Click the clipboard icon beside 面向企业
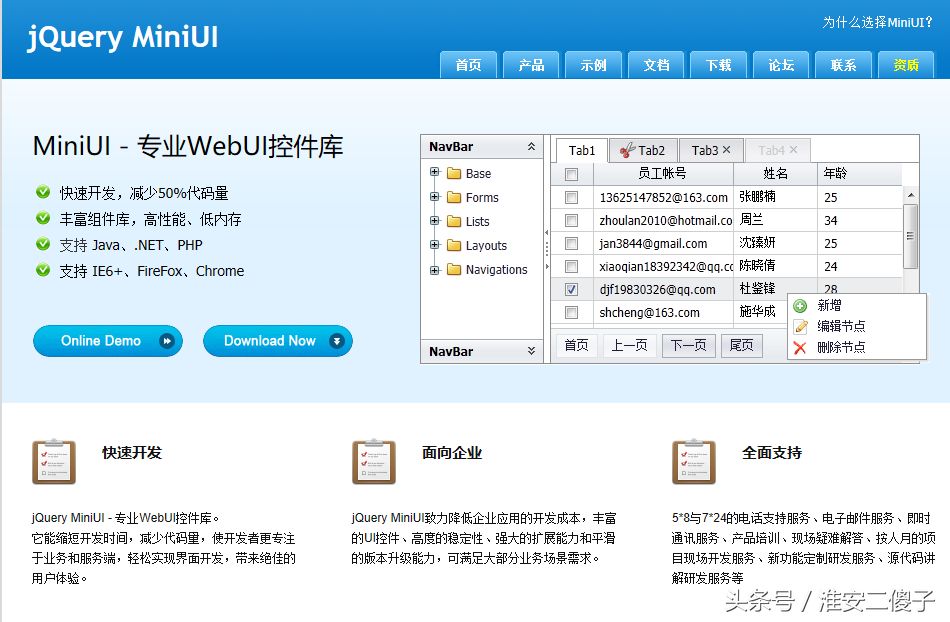The width and height of the screenshot is (950, 622). coord(374,462)
